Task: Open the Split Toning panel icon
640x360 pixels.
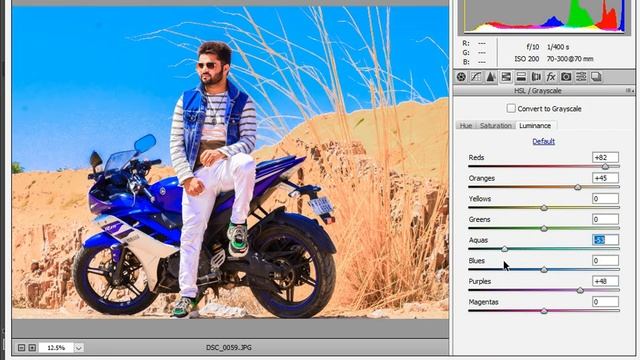Action: coord(521,77)
